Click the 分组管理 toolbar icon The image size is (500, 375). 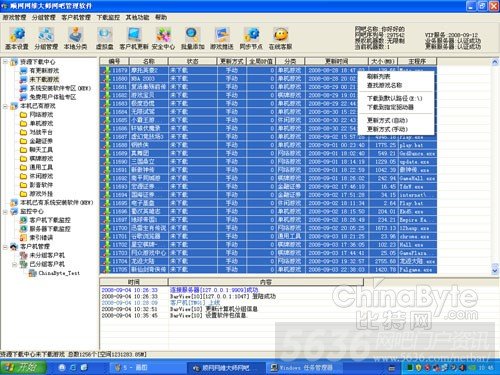(x=46, y=38)
